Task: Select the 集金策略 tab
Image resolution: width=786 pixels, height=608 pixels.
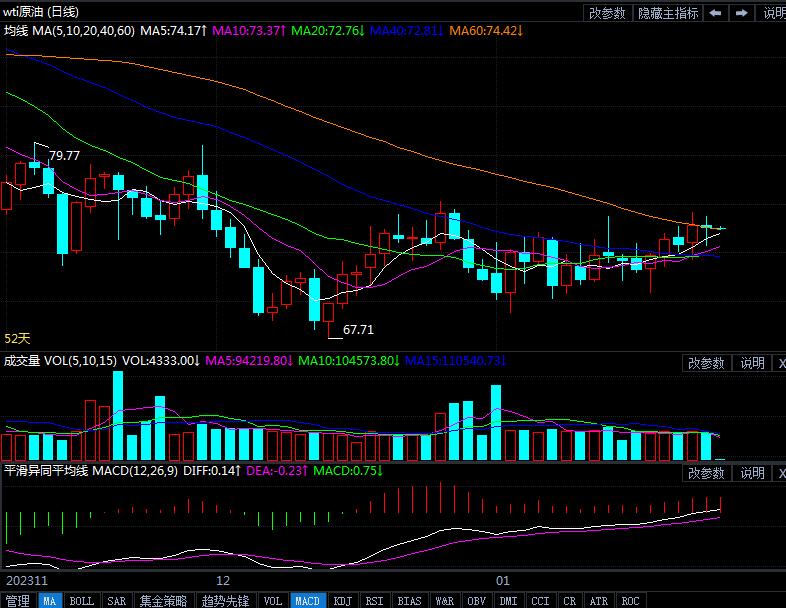Action: pyautogui.click(x=162, y=601)
